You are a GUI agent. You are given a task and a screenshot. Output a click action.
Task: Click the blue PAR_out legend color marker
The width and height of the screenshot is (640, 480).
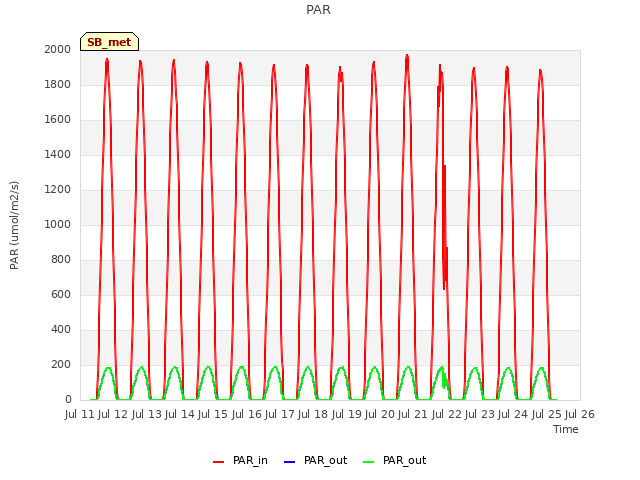289,462
